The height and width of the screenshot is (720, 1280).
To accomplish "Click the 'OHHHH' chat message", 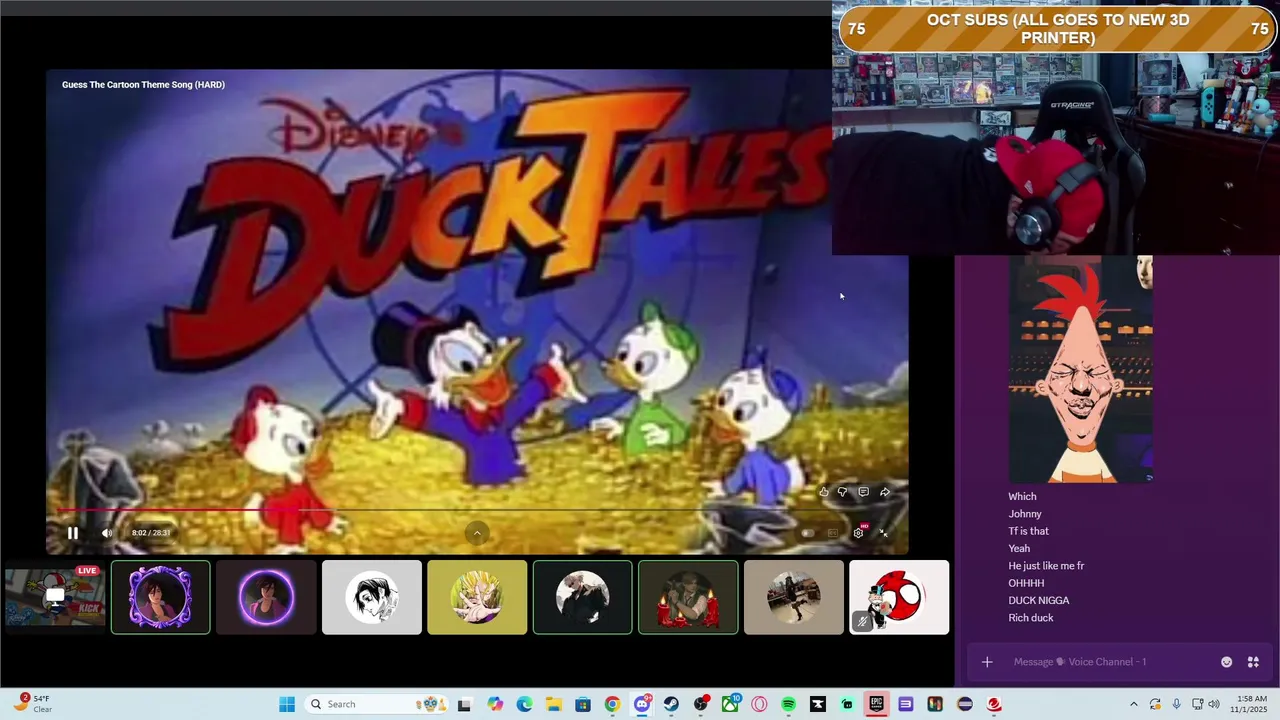I will (1026, 583).
